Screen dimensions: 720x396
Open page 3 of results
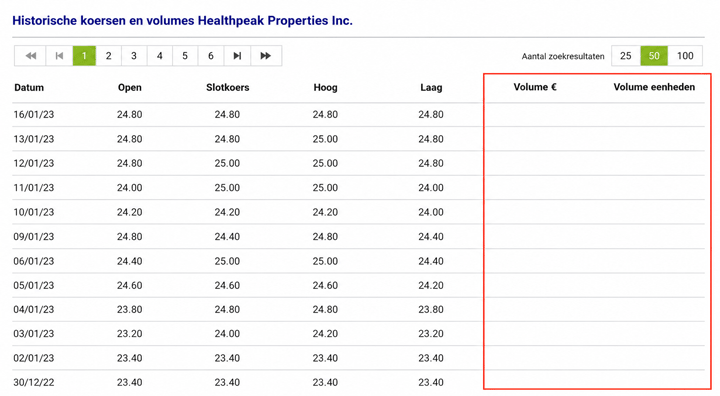pyautogui.click(x=134, y=56)
